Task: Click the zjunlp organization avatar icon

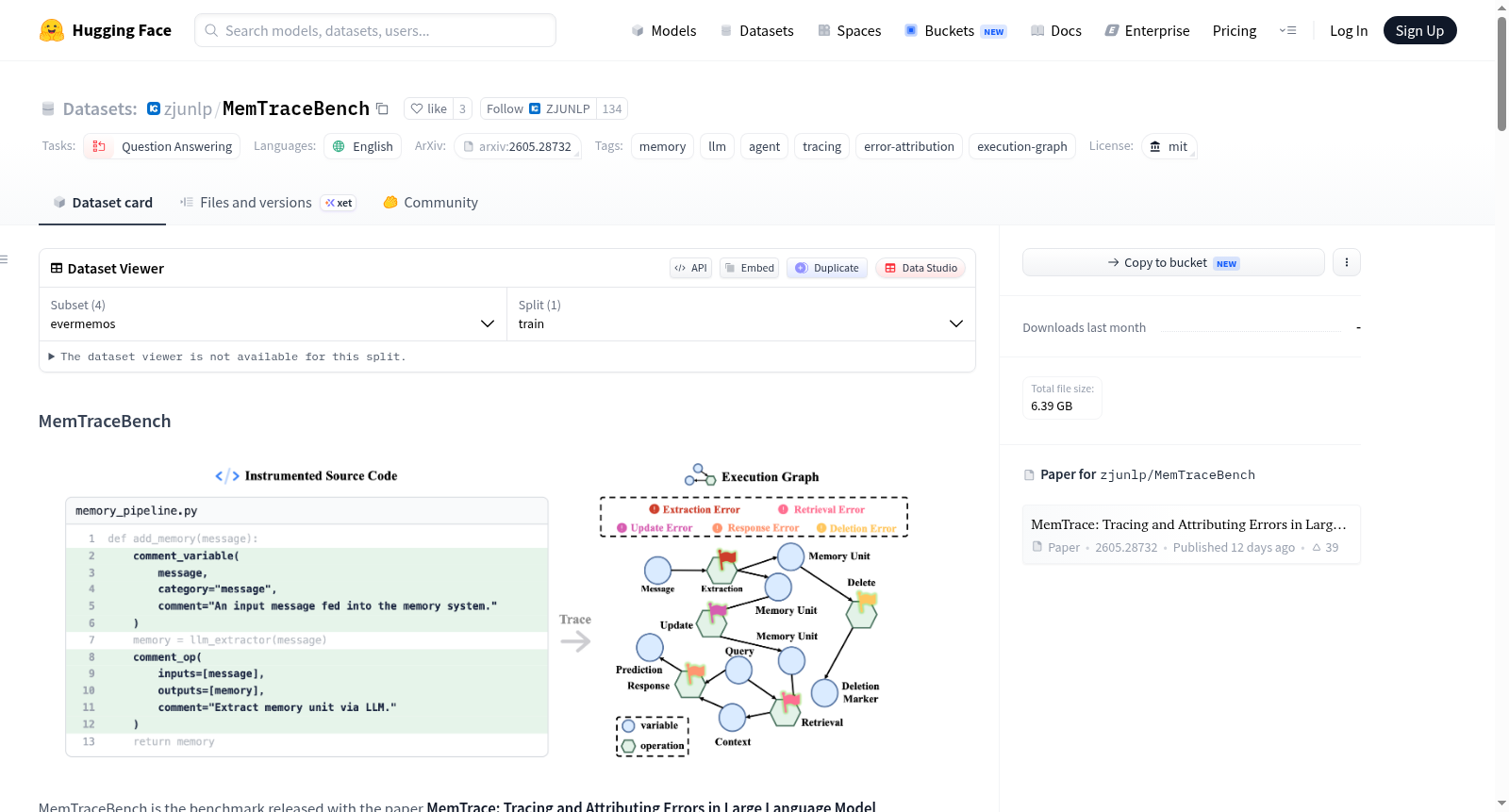Action: pyautogui.click(x=154, y=108)
